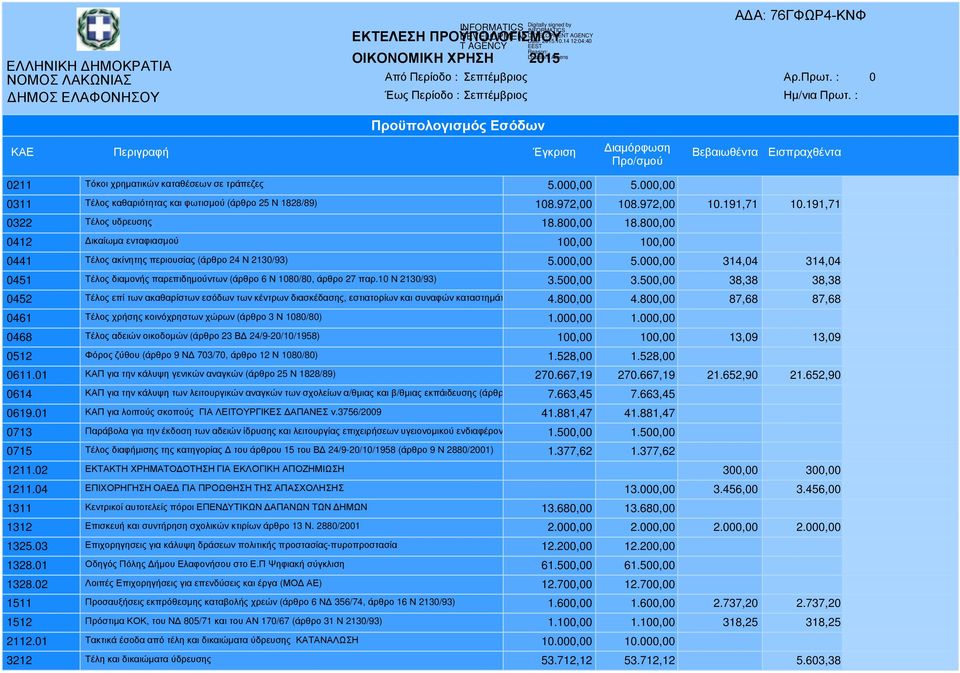Click the 'Αρ.Πρωτ. :' label
The image size is (960, 673).
pyautogui.click(x=811, y=77)
